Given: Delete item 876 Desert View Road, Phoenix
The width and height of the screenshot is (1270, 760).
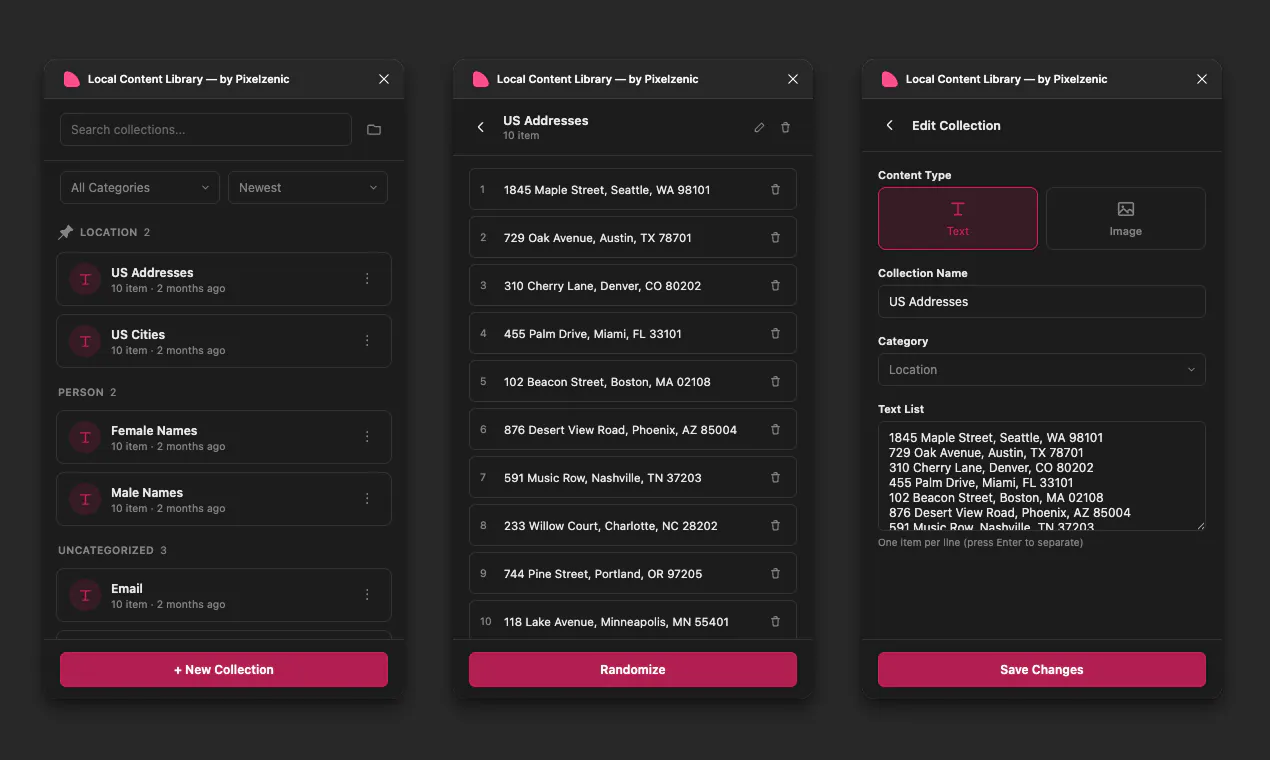Looking at the screenshot, I should pos(775,429).
